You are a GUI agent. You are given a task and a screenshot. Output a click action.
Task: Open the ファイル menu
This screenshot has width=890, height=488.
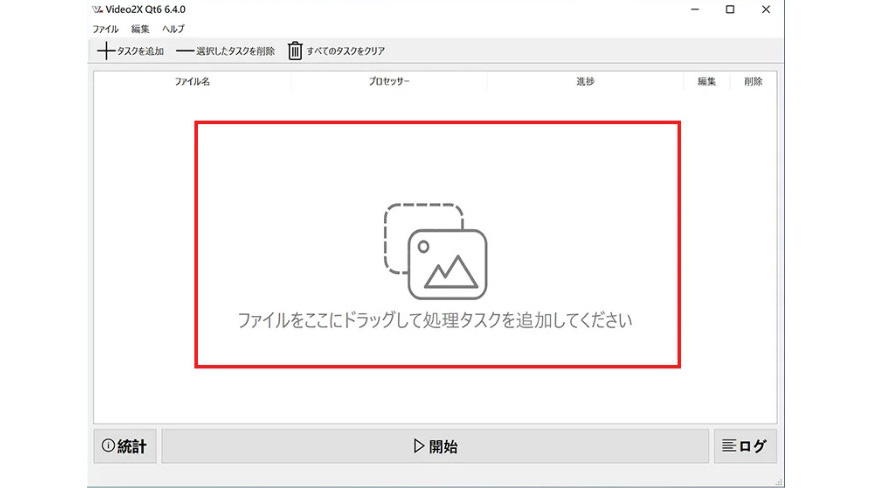coord(106,29)
